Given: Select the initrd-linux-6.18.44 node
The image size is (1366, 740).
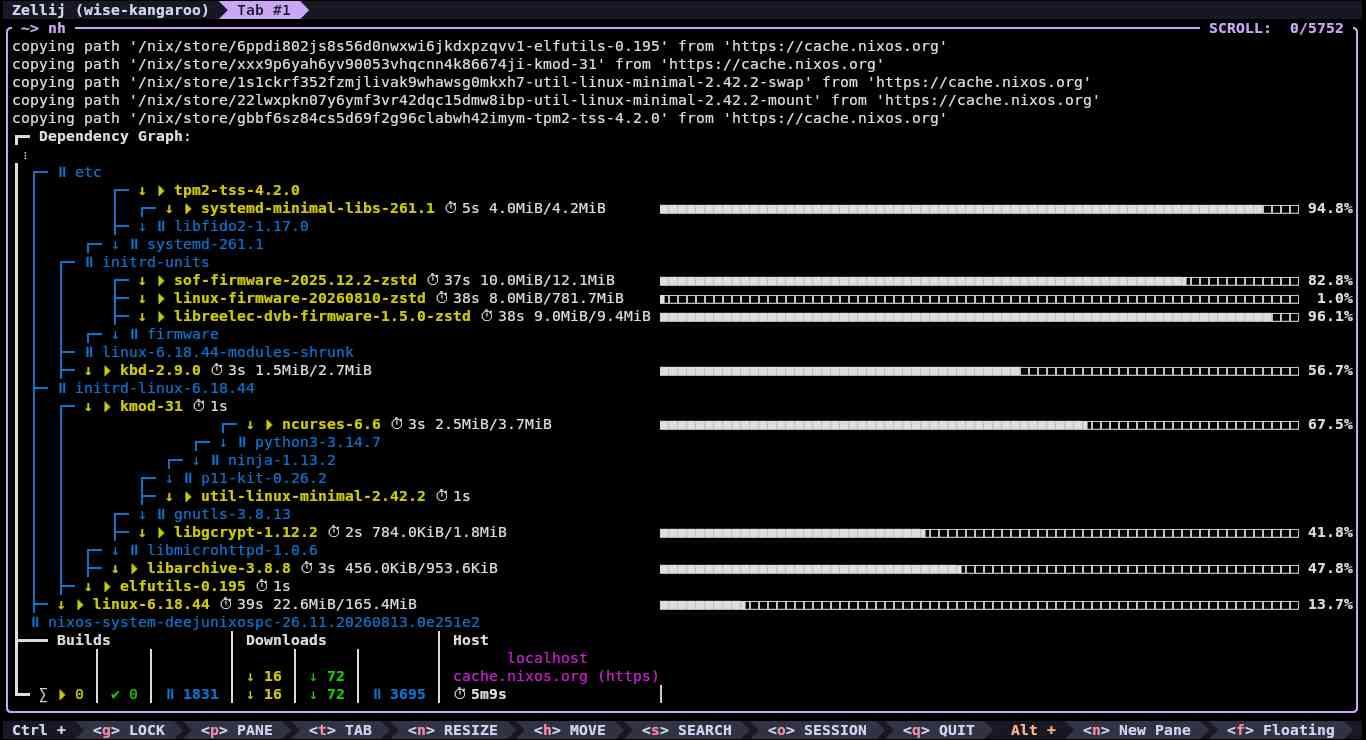Looking at the screenshot, I should tap(165, 388).
